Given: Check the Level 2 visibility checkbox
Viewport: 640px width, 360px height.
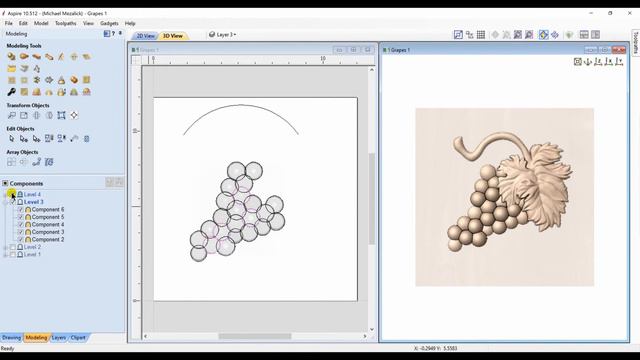Looking at the screenshot, I should click(13, 247).
